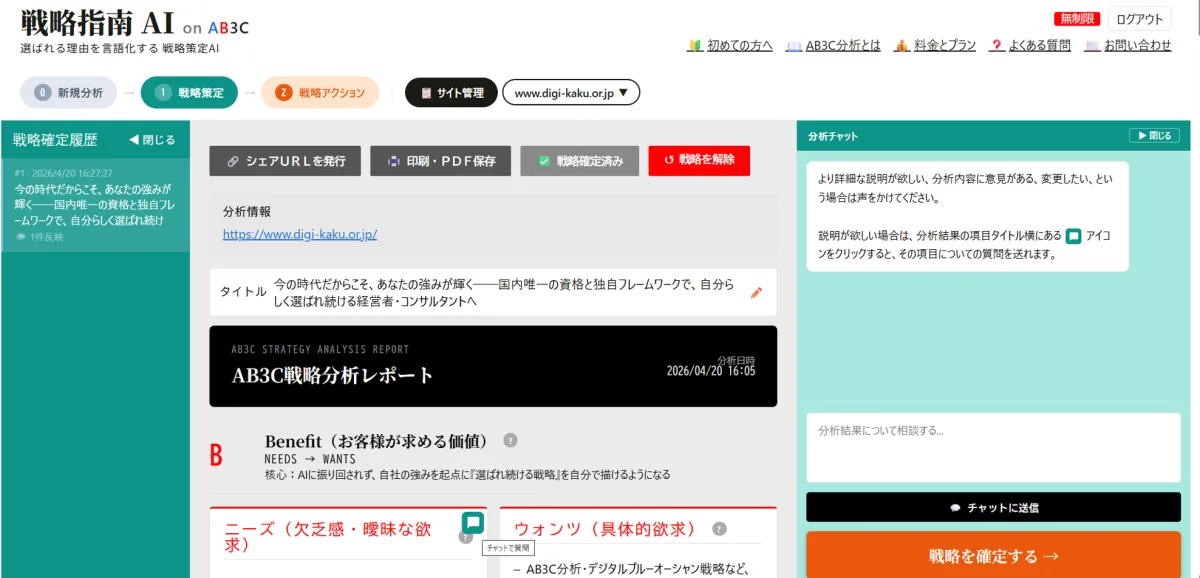The width and height of the screenshot is (1200, 578).
Task: Collapse the 戦略確定履歴 sidebar with 閉じる
Action: [x=152, y=140]
